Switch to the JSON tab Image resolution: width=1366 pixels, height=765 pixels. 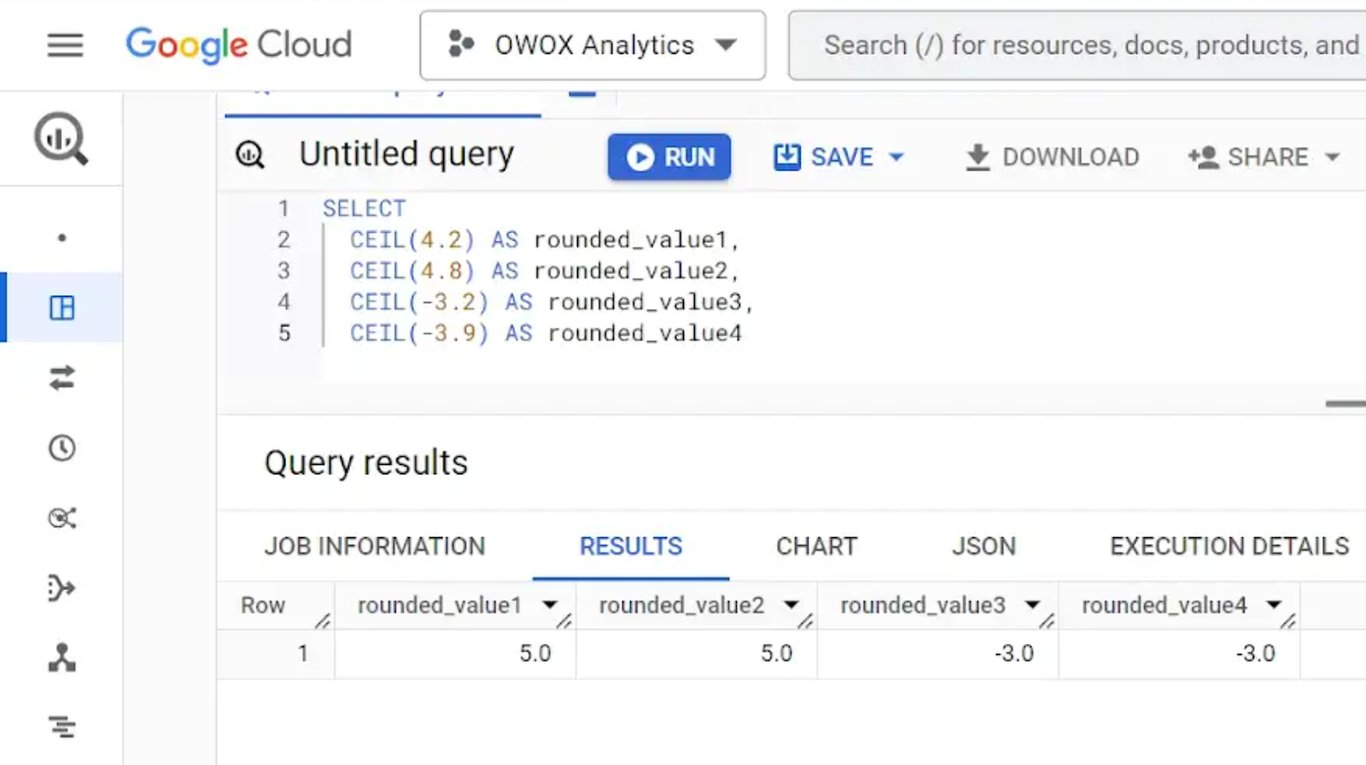point(983,546)
